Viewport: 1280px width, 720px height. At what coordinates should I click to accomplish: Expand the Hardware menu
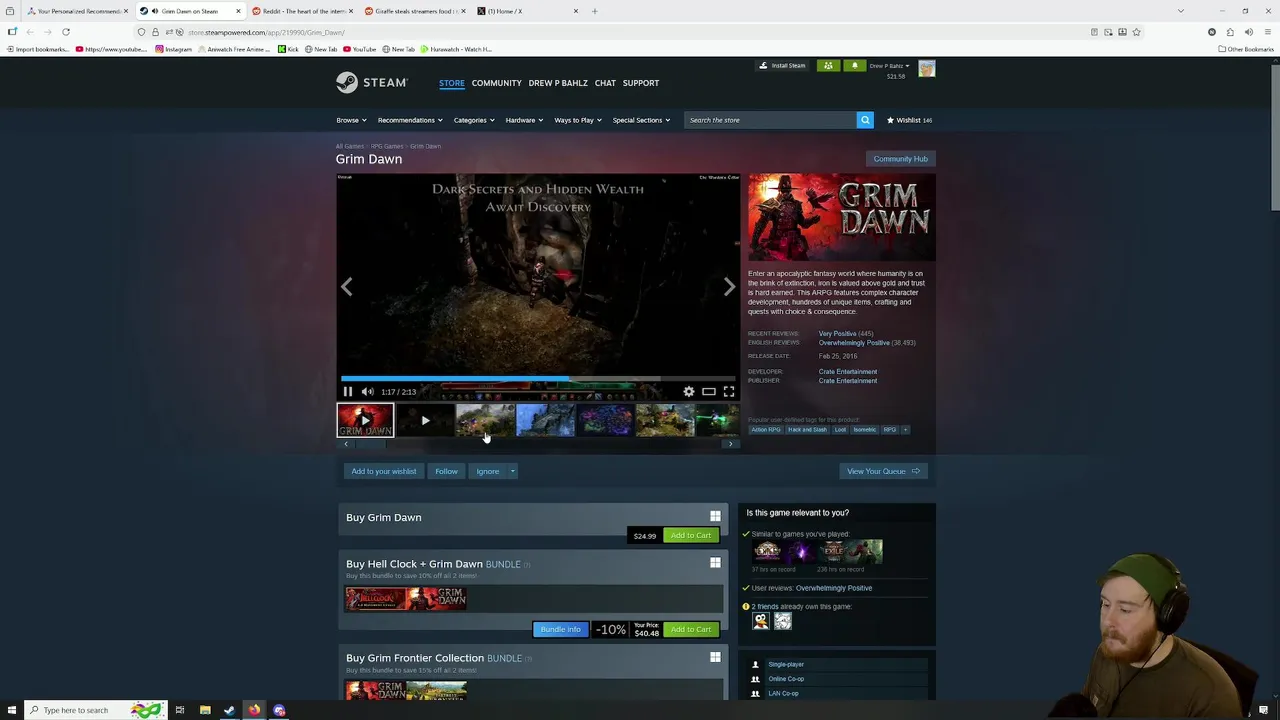coord(524,120)
